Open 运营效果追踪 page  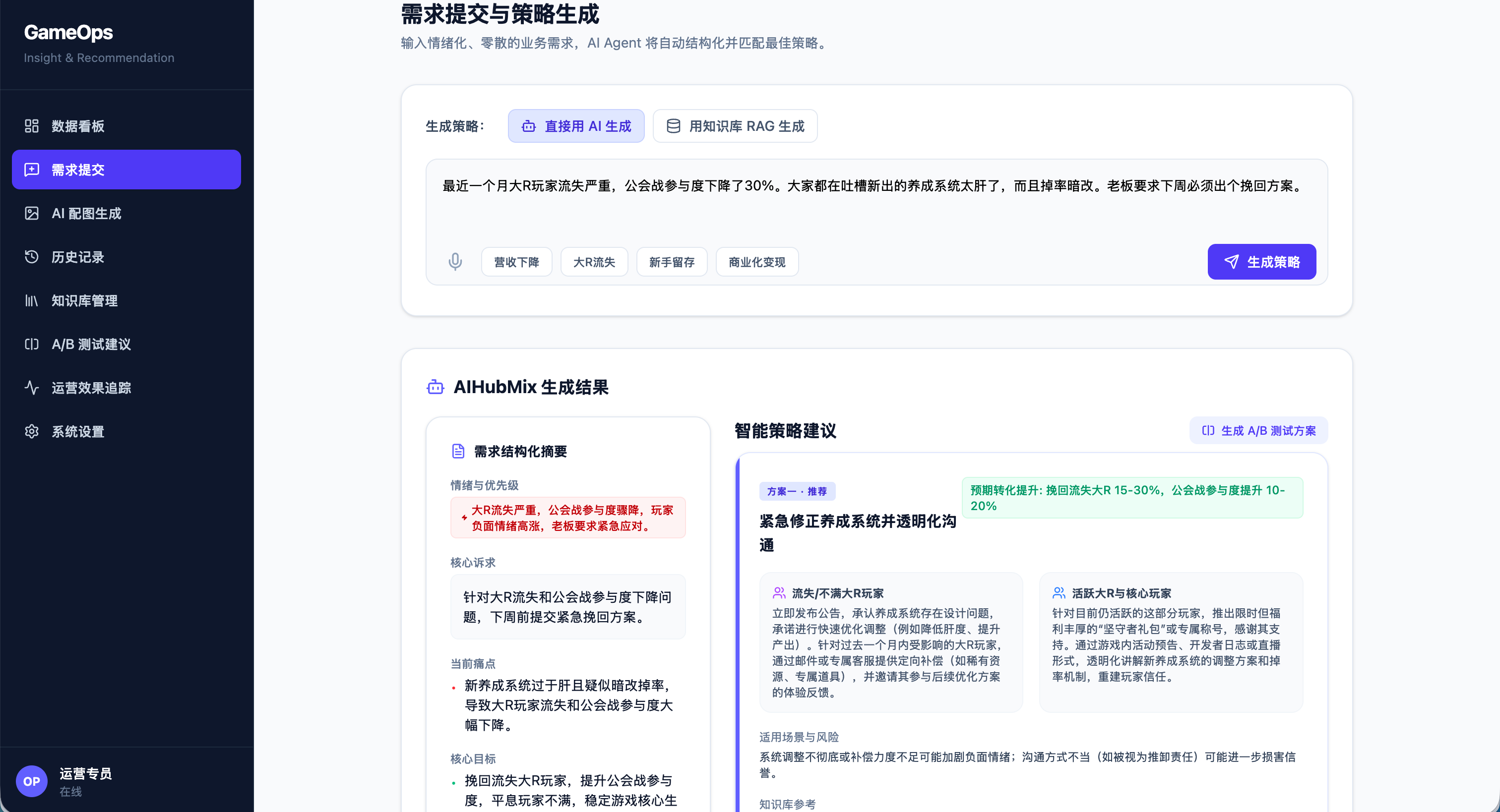tap(126, 388)
